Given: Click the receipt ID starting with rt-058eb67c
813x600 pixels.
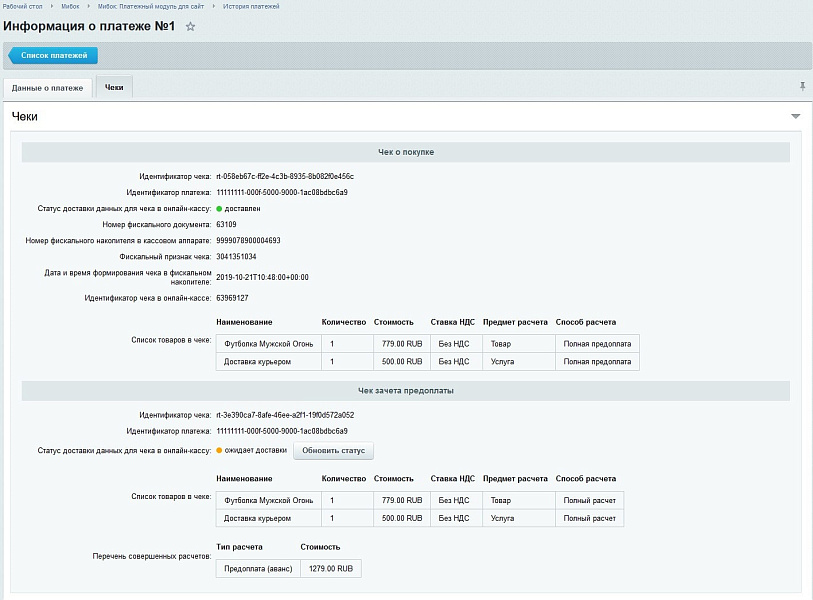Looking at the screenshot, I should 284,176.
